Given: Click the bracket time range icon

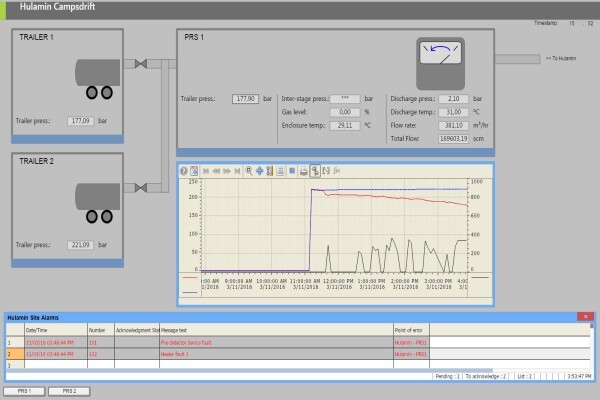Looking at the screenshot, I should (326, 171).
